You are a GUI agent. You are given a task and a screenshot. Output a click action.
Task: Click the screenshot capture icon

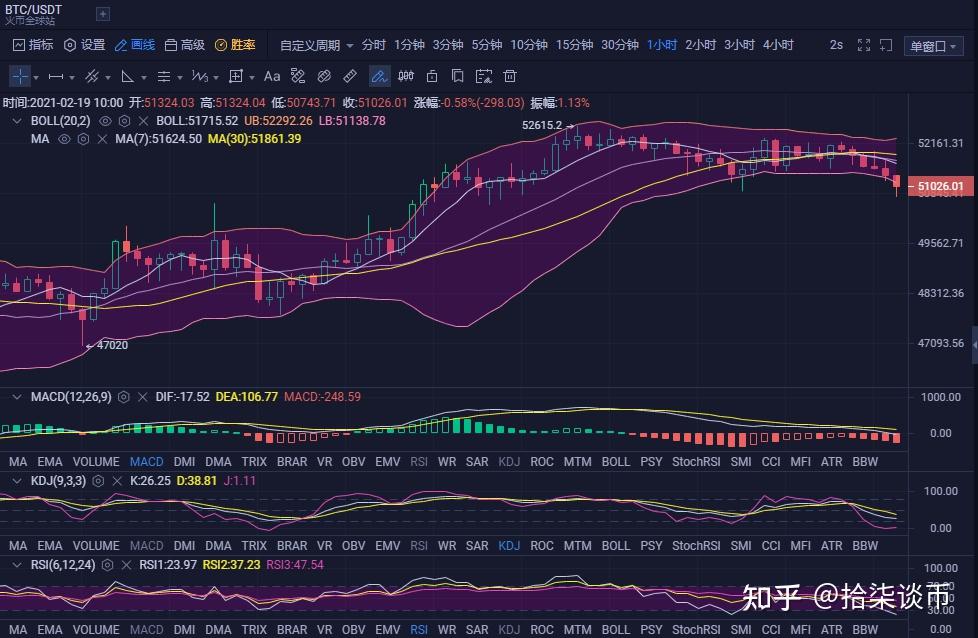(x=484, y=76)
